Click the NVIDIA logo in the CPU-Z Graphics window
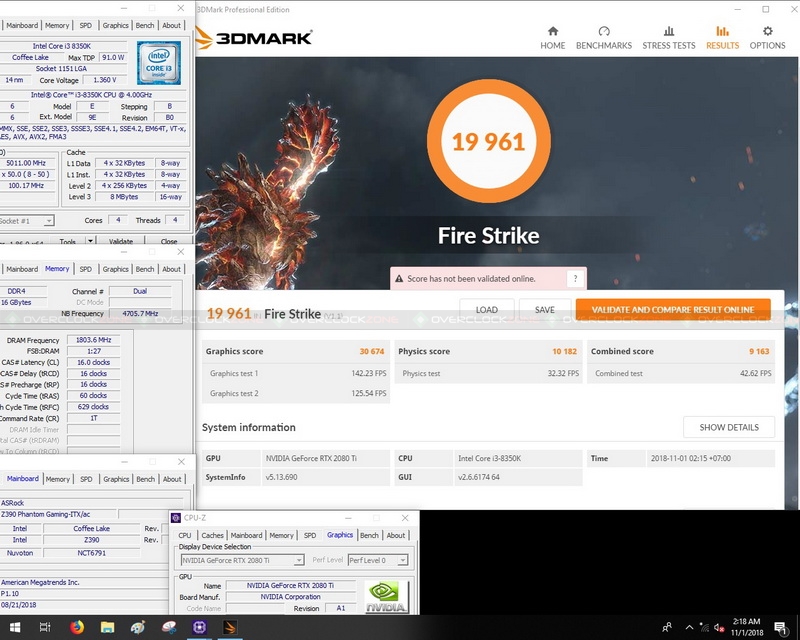 point(386,597)
